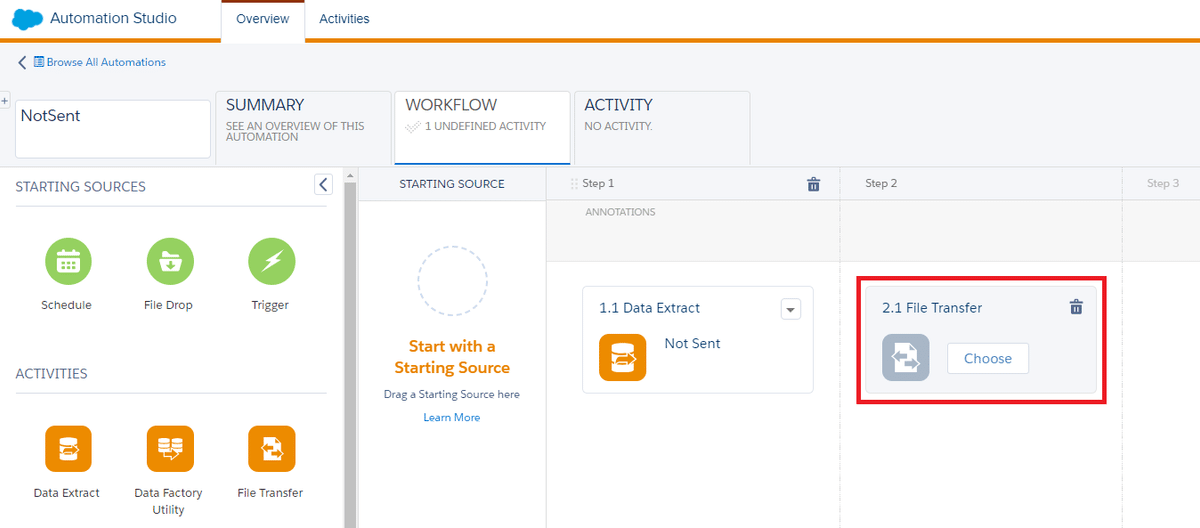This screenshot has height=528, width=1200.
Task: Delete Step 1 using its trash icon
Action: pos(814,184)
